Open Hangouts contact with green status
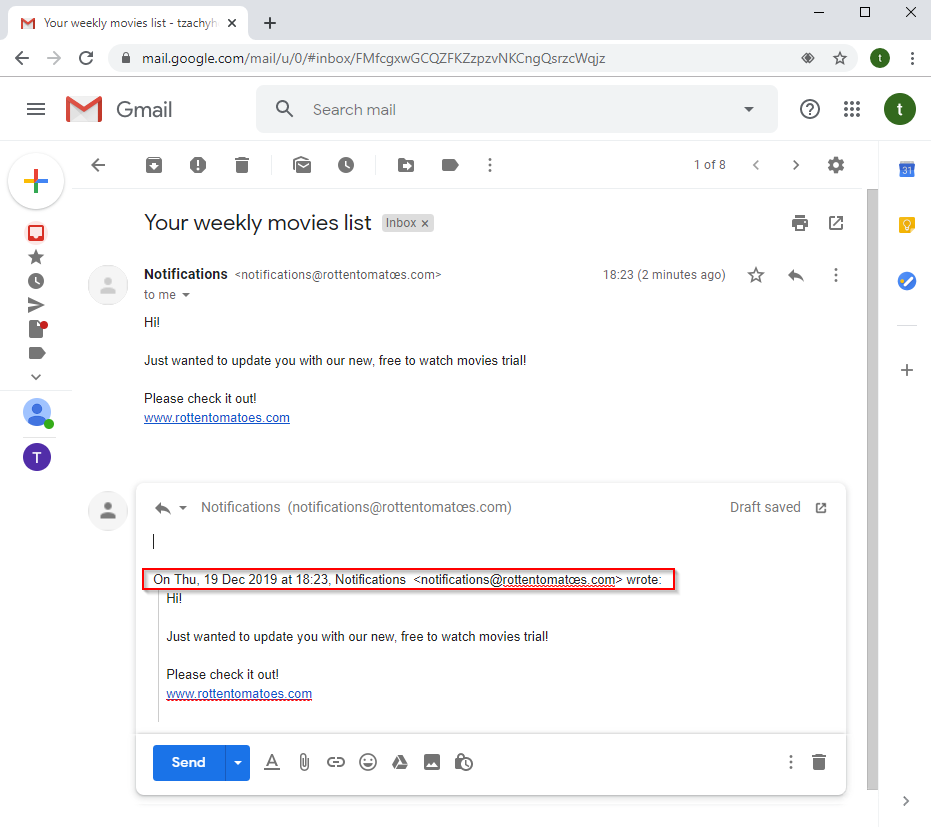The image size is (931, 827). tap(37, 413)
